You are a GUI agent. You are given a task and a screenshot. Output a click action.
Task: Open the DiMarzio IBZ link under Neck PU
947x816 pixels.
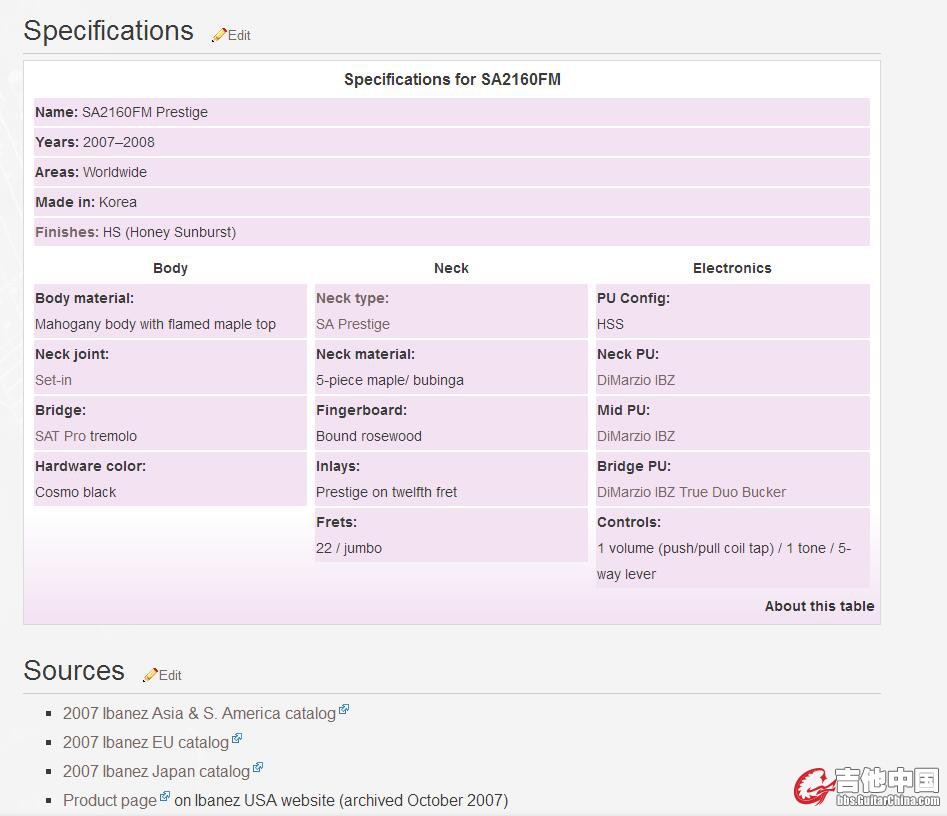pyautogui.click(x=636, y=380)
